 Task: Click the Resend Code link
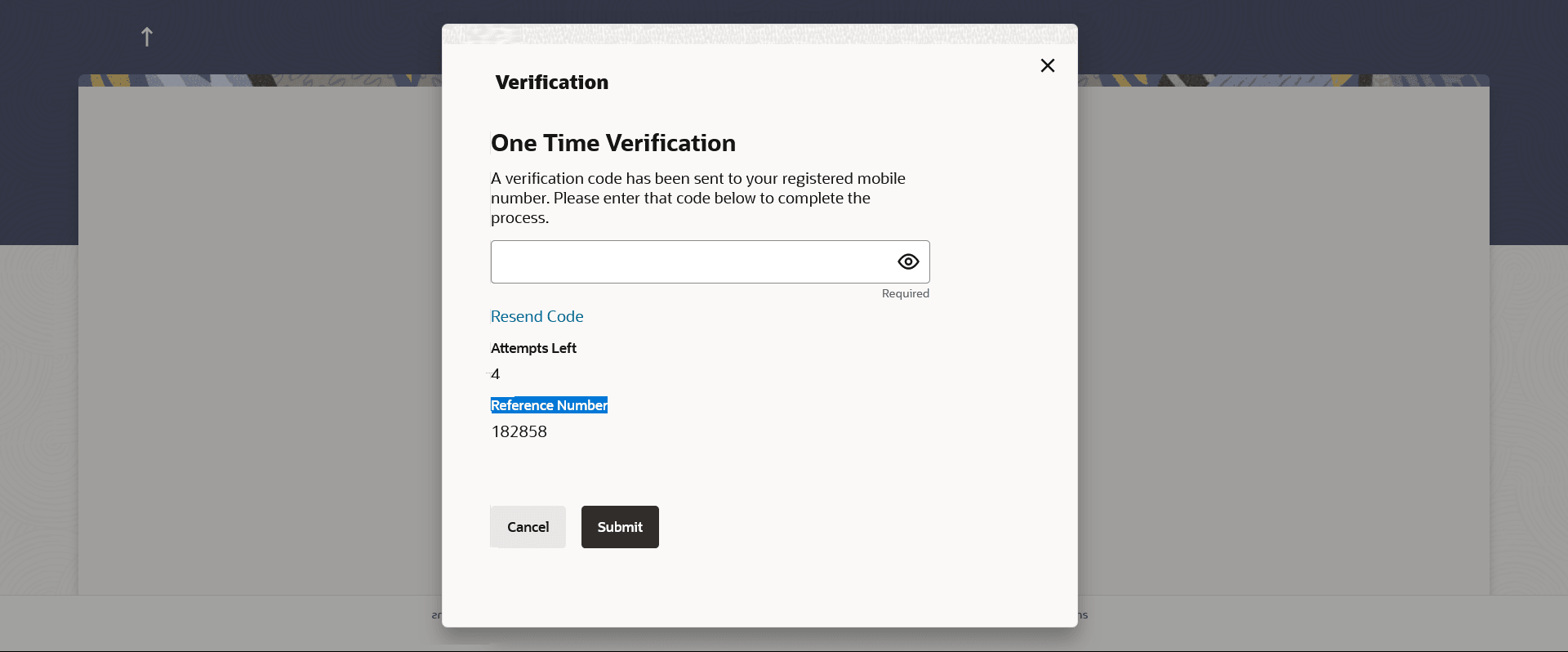pos(537,316)
